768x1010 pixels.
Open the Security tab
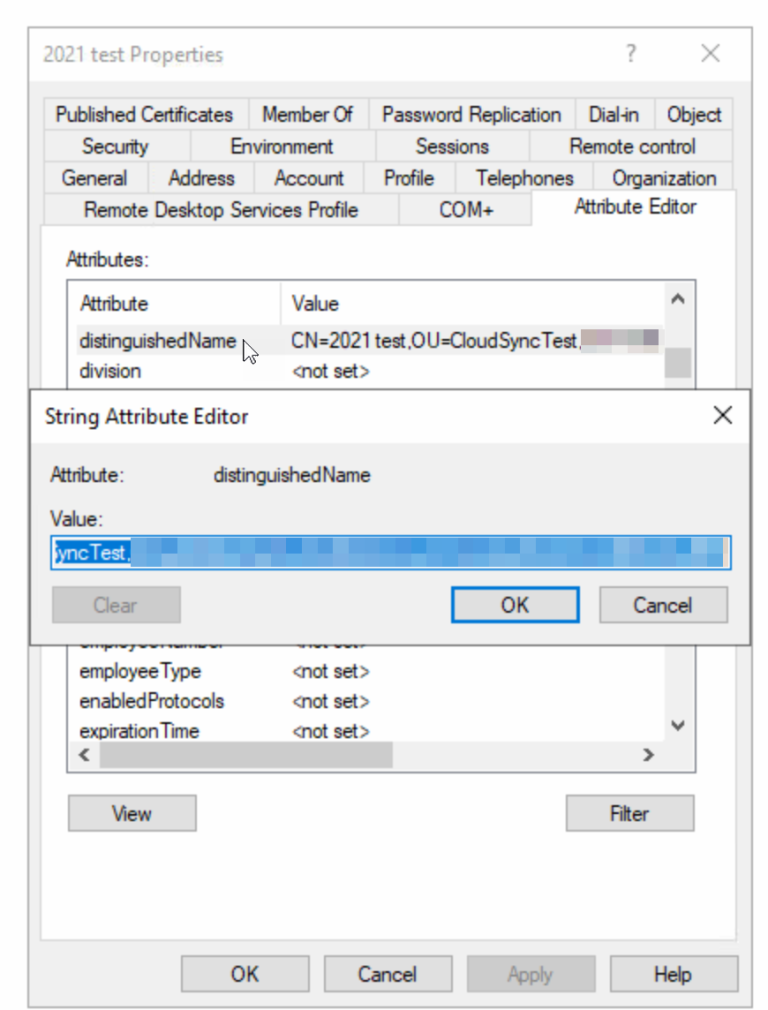point(115,146)
